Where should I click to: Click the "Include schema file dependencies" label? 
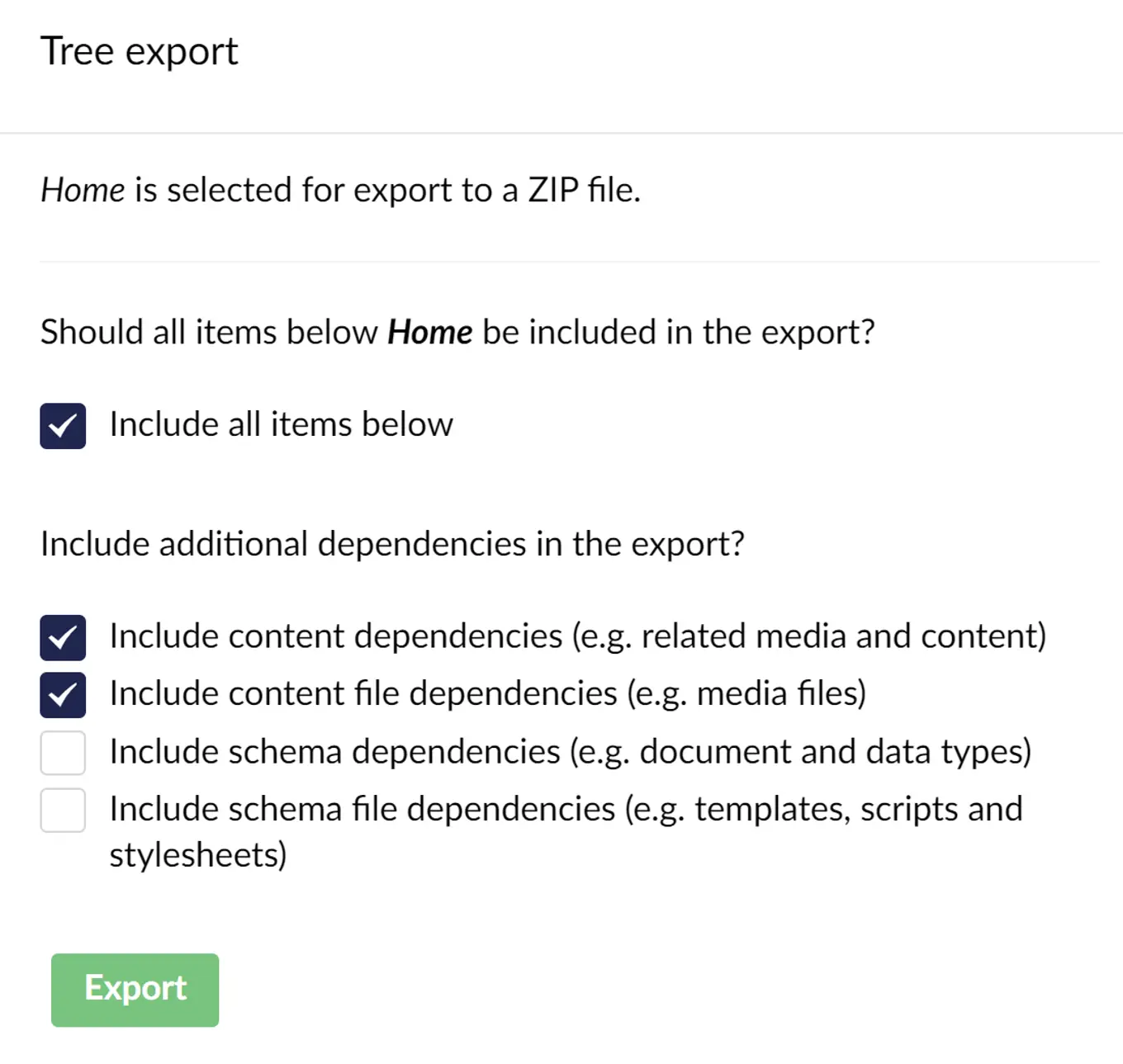(362, 810)
